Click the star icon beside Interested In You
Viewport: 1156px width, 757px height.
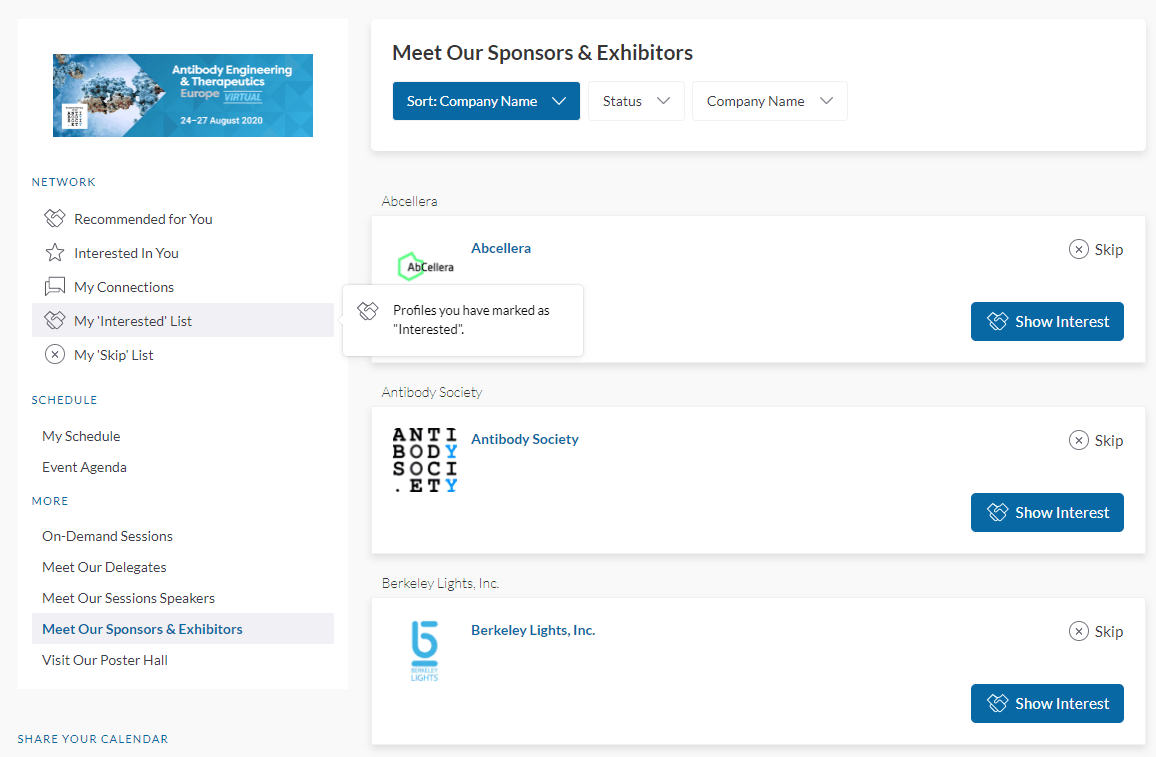pyautogui.click(x=54, y=253)
